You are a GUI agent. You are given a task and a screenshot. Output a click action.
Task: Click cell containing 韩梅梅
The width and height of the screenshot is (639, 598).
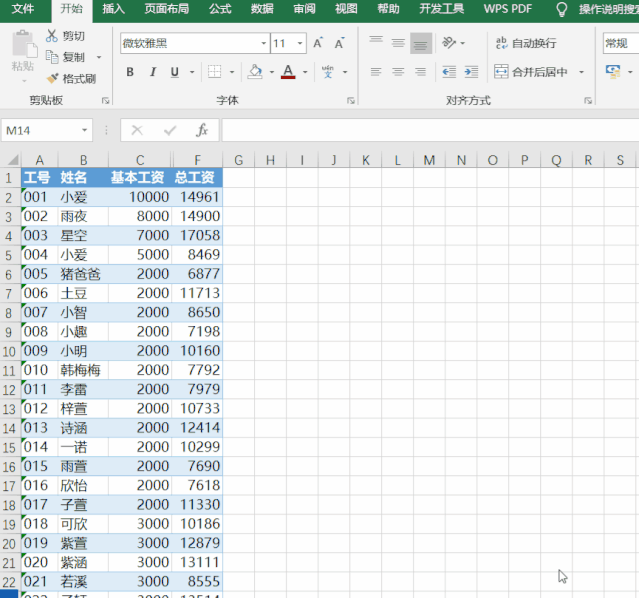coord(83,370)
